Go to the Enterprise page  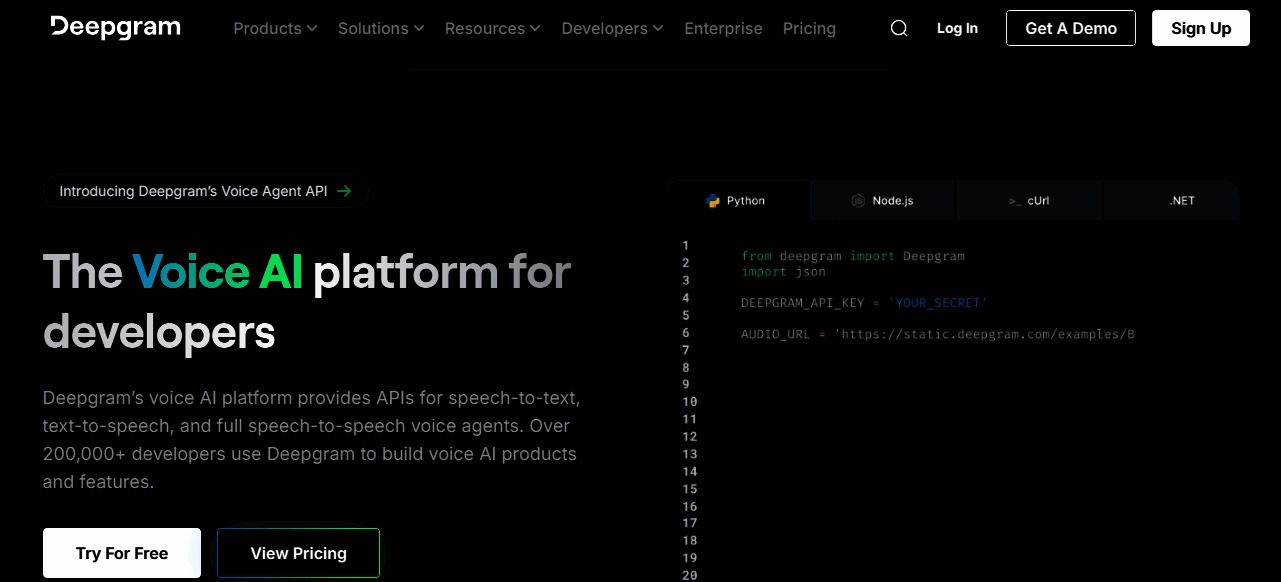tap(724, 28)
